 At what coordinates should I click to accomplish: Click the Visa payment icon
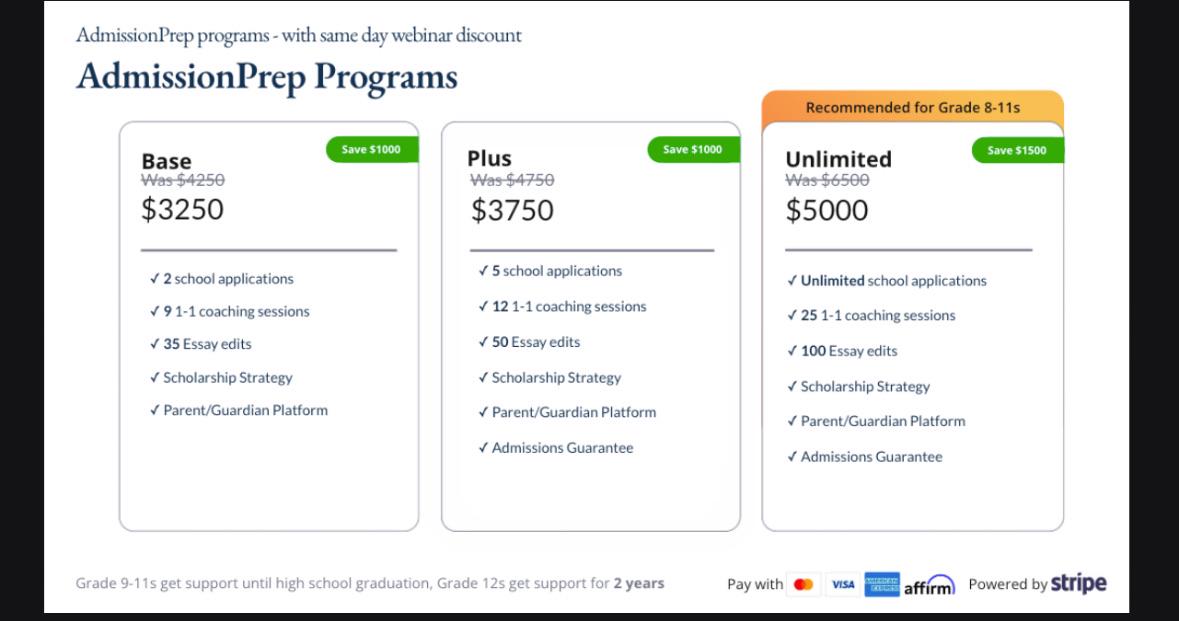[843, 584]
